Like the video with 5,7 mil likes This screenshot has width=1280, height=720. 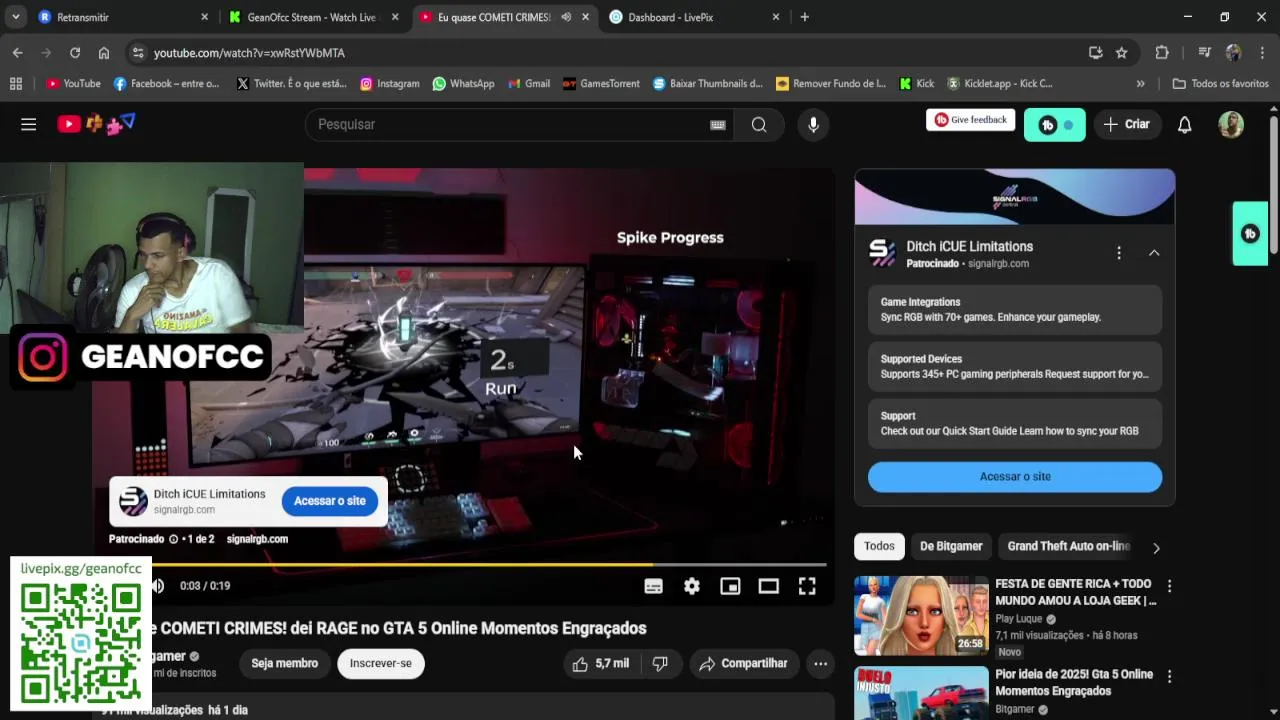point(600,663)
